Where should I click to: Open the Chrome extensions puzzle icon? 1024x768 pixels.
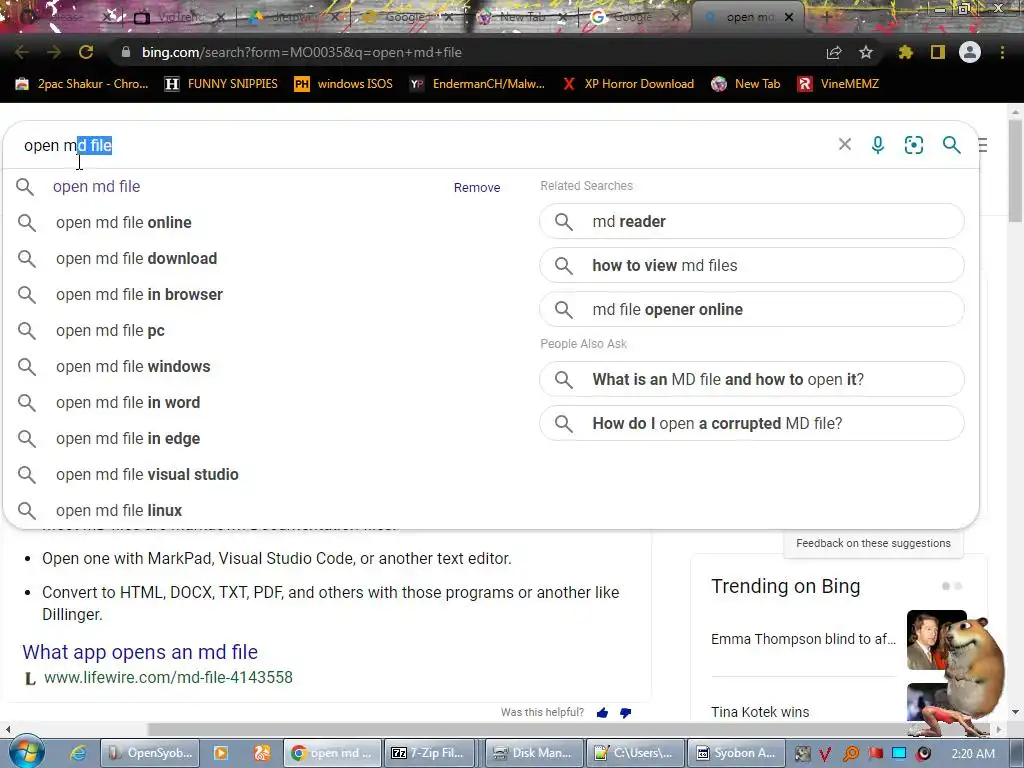coord(905,52)
